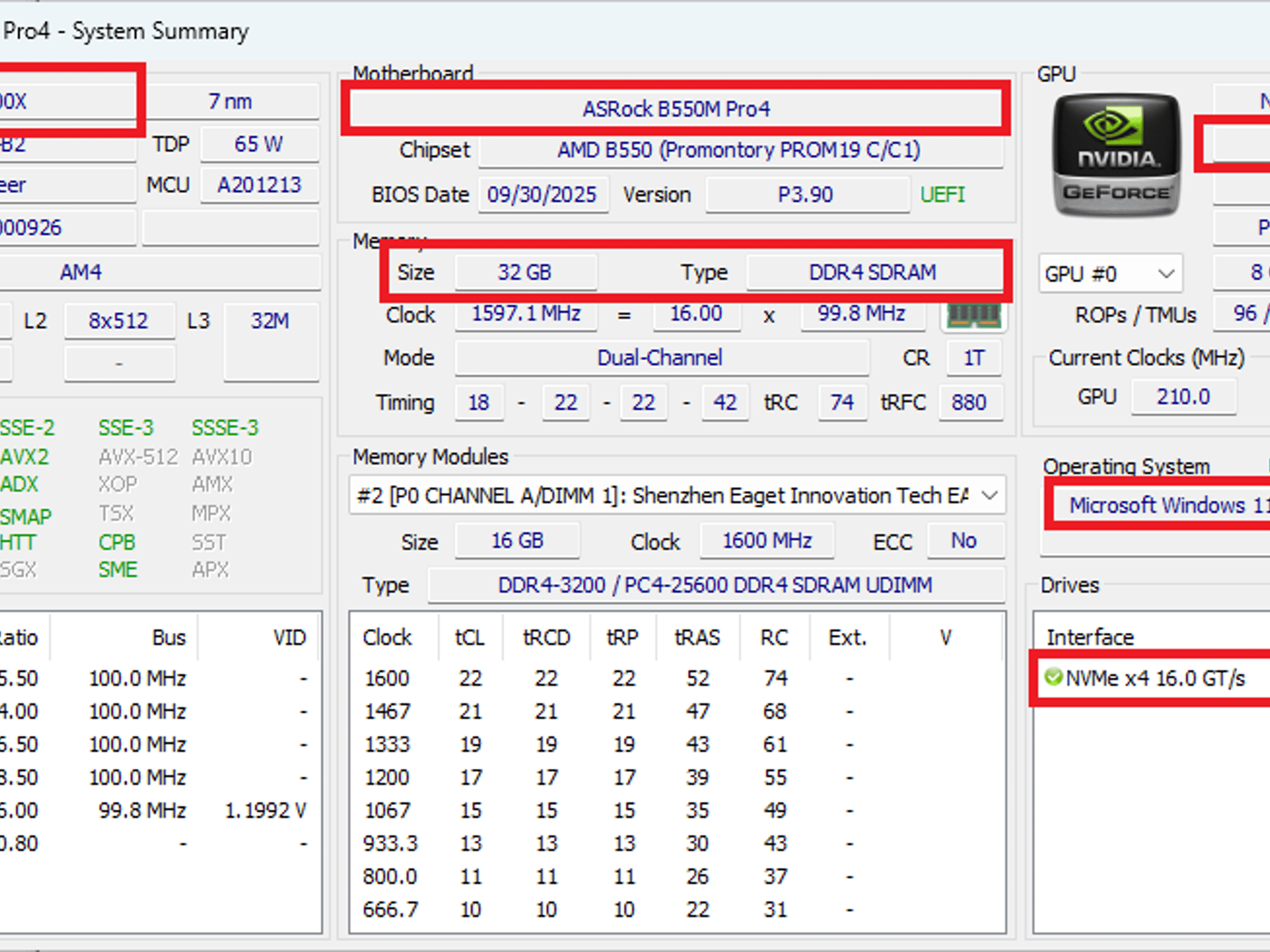Click the module clock 1600 MHz field

pyautogui.click(x=768, y=540)
